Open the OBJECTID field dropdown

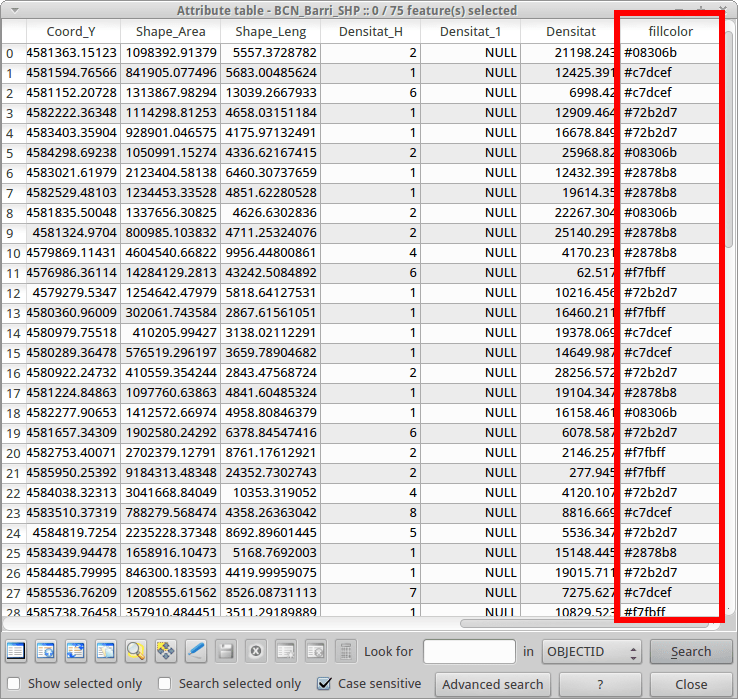[x=592, y=652]
